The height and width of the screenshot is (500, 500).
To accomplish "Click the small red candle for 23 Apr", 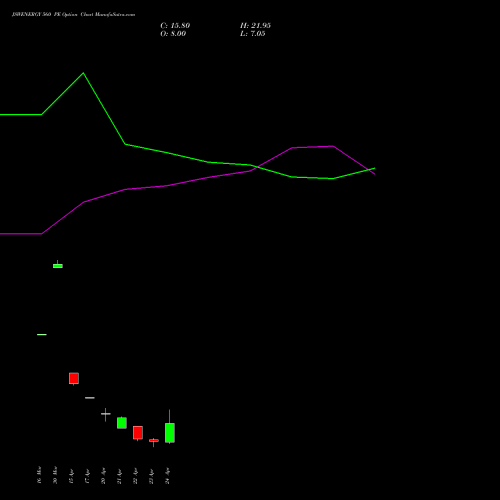I will (x=154, y=441).
